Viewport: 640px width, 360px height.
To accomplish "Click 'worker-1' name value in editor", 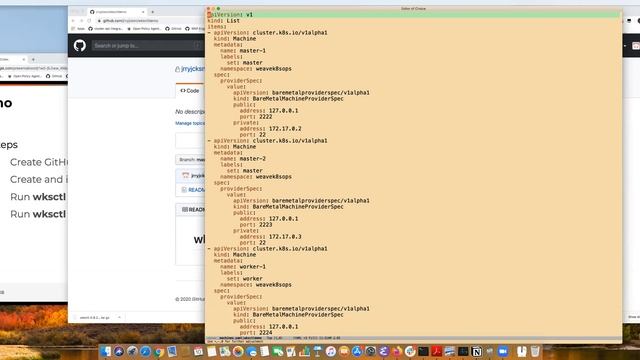I will coord(252,267).
